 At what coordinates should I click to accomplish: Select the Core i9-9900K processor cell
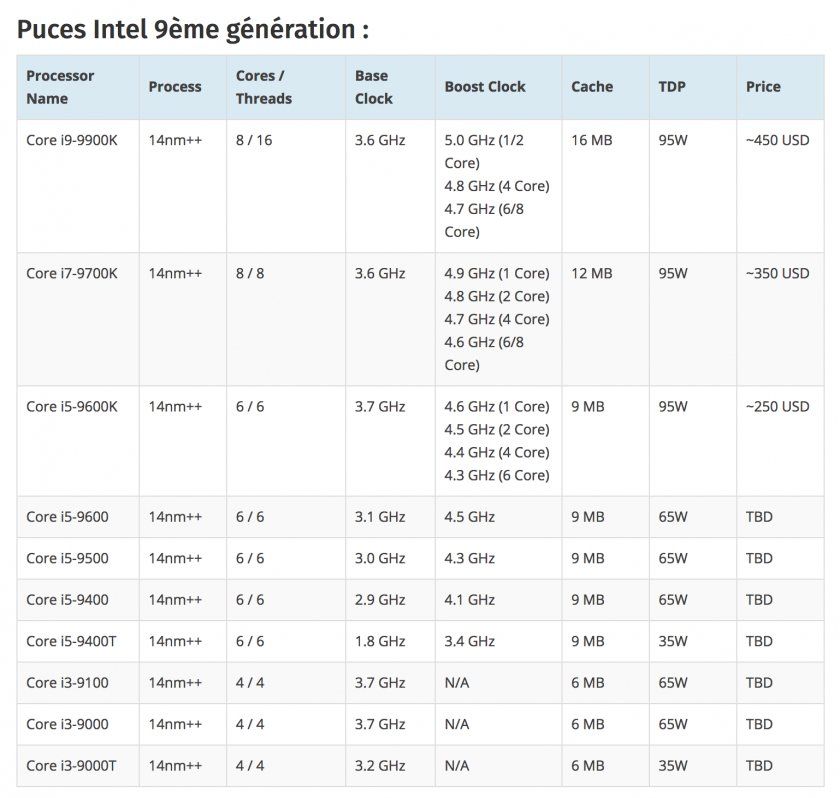[x=72, y=140]
